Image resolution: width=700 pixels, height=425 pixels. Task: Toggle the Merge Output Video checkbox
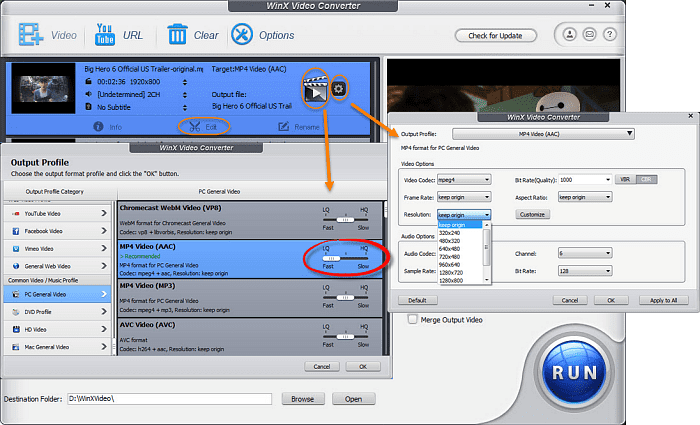(412, 319)
